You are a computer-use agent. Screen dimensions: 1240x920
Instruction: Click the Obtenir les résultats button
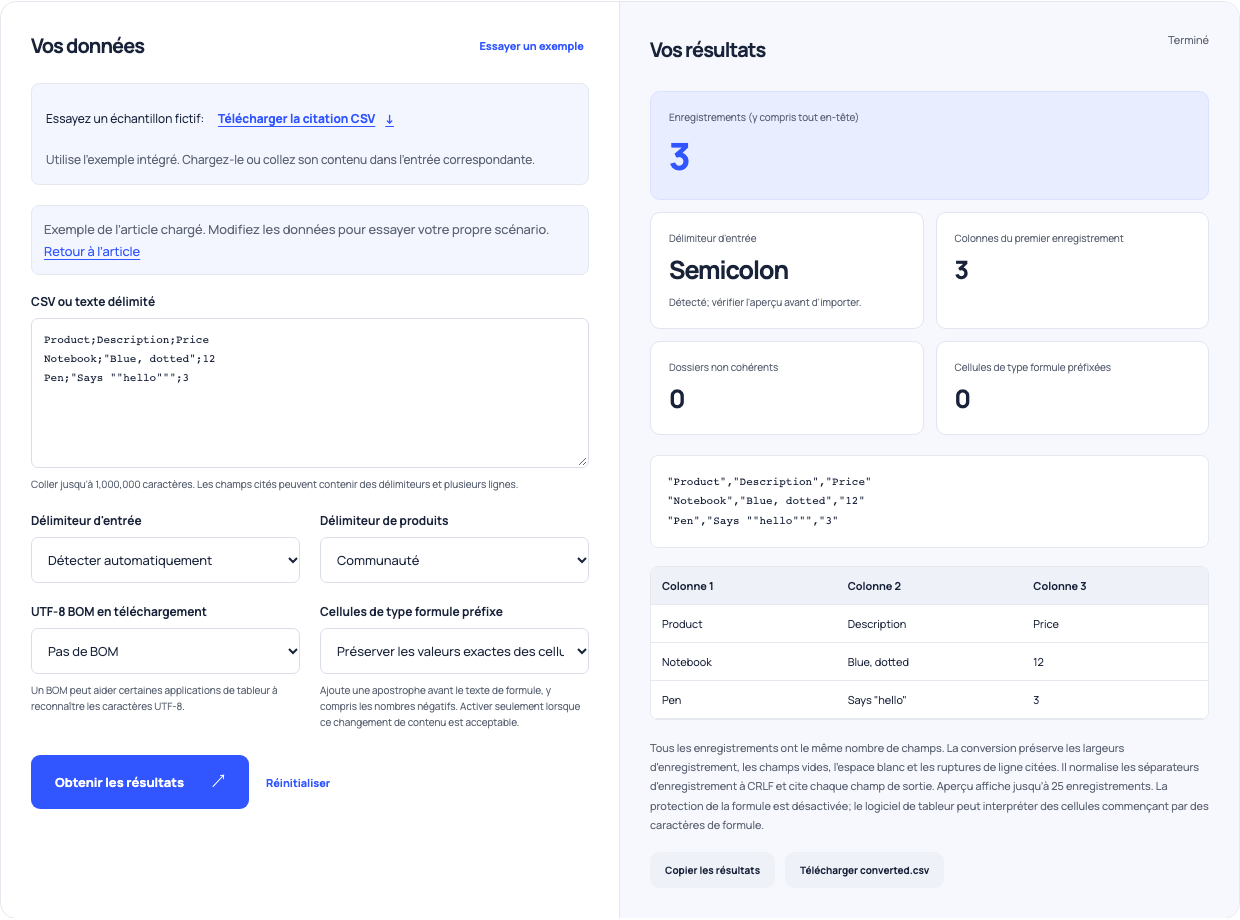[x=140, y=782]
